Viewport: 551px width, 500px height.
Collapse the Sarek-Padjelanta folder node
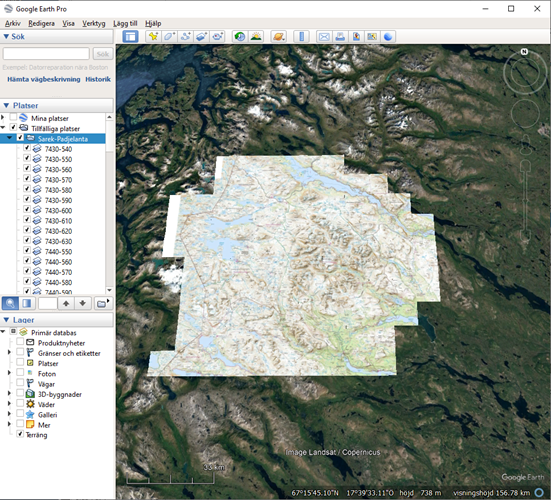pyautogui.click(x=9, y=138)
